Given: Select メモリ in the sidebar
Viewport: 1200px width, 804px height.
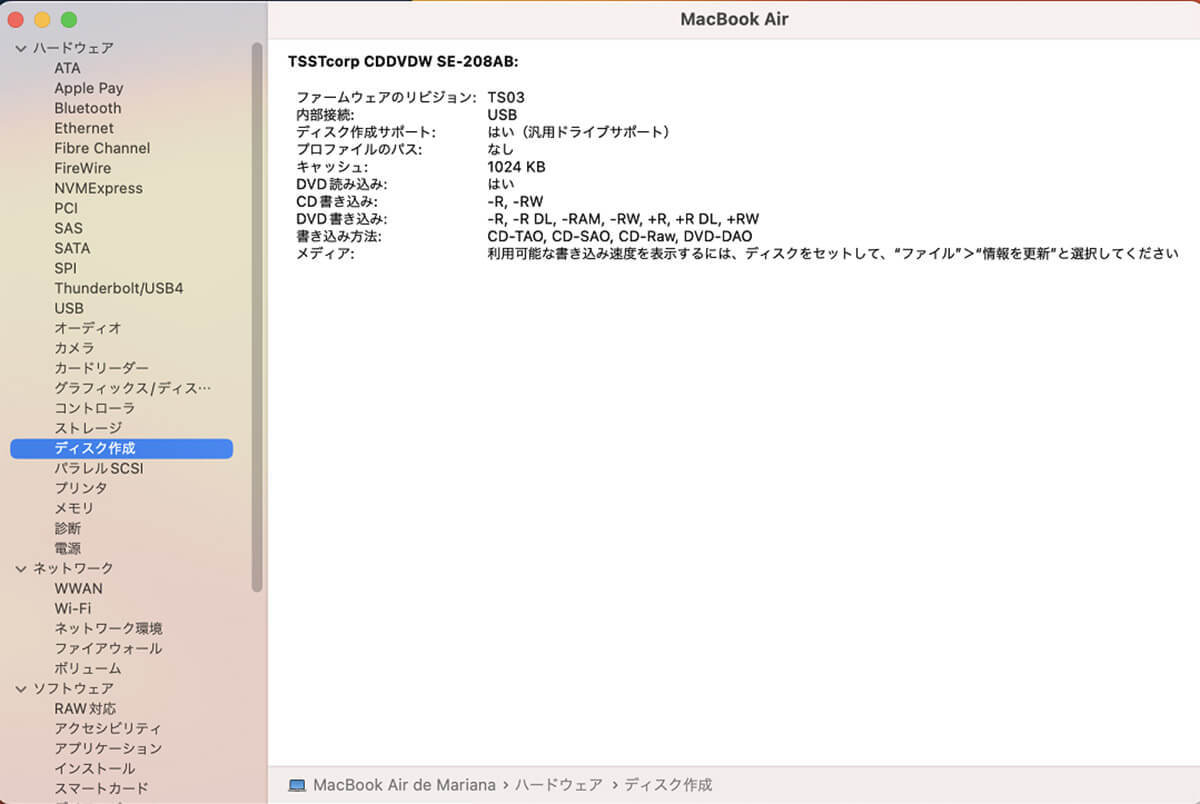Looking at the screenshot, I should click(74, 508).
